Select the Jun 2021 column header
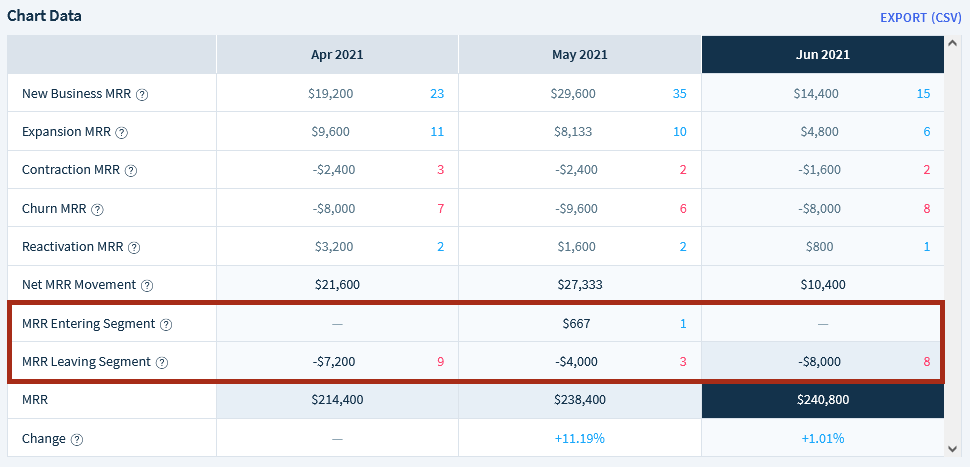The image size is (970, 467). (823, 54)
